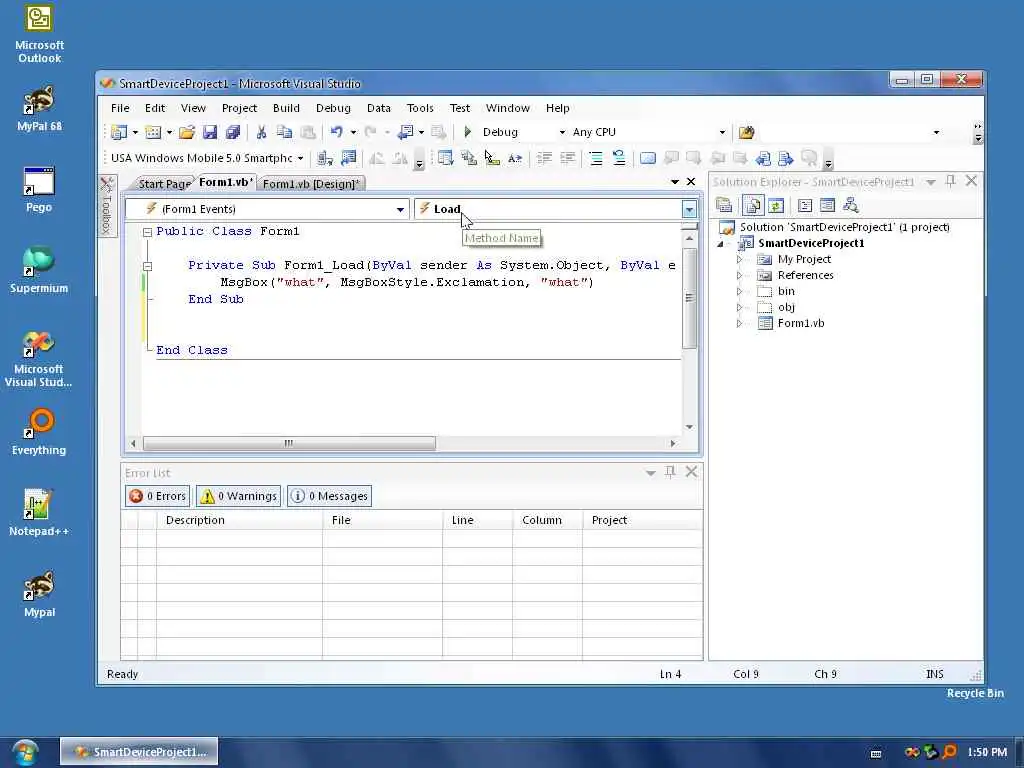The width and height of the screenshot is (1024, 768).
Task: Toggle the 0 Warnings filter button
Action: click(x=238, y=496)
